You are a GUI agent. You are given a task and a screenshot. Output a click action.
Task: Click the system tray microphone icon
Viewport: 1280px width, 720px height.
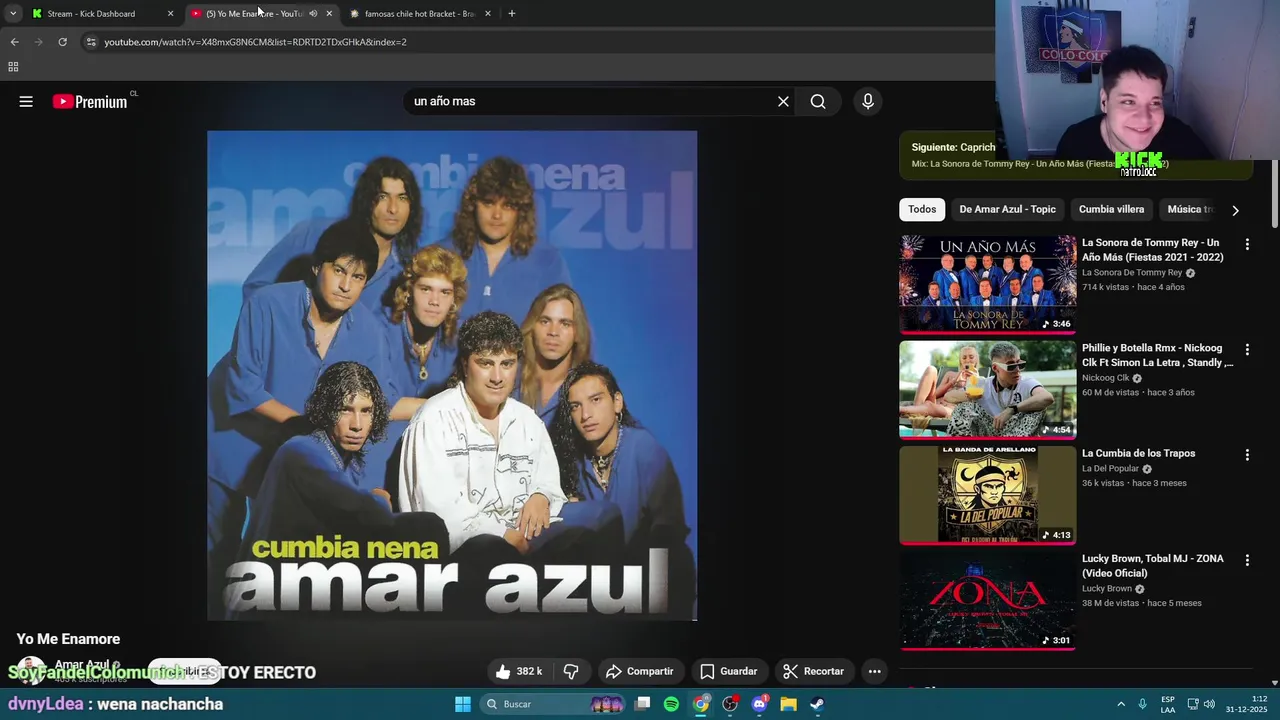pos(1142,704)
